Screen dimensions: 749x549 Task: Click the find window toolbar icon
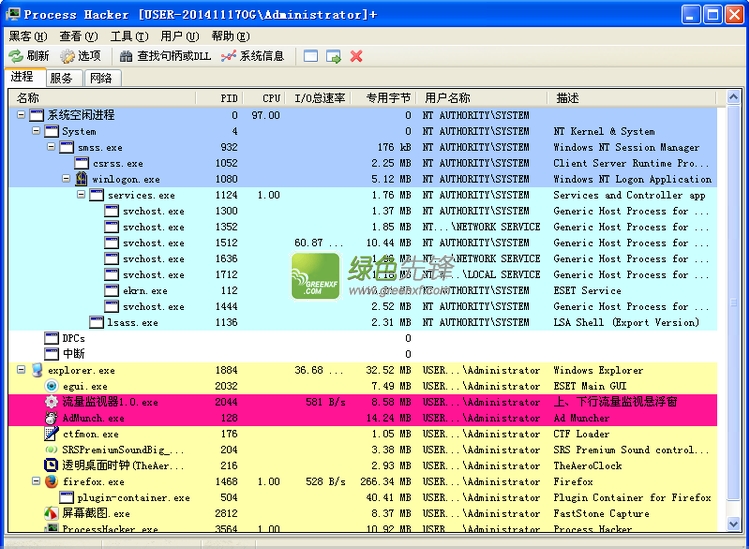pos(311,56)
